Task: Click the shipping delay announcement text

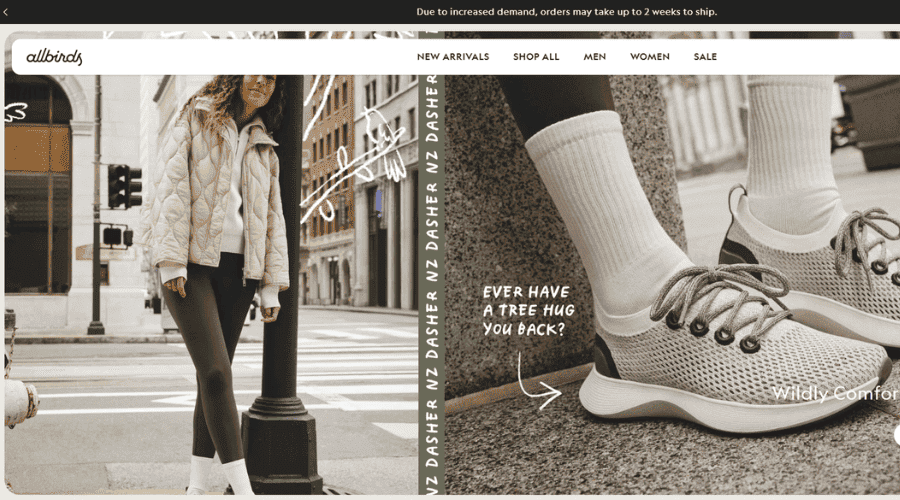Action: (567, 12)
